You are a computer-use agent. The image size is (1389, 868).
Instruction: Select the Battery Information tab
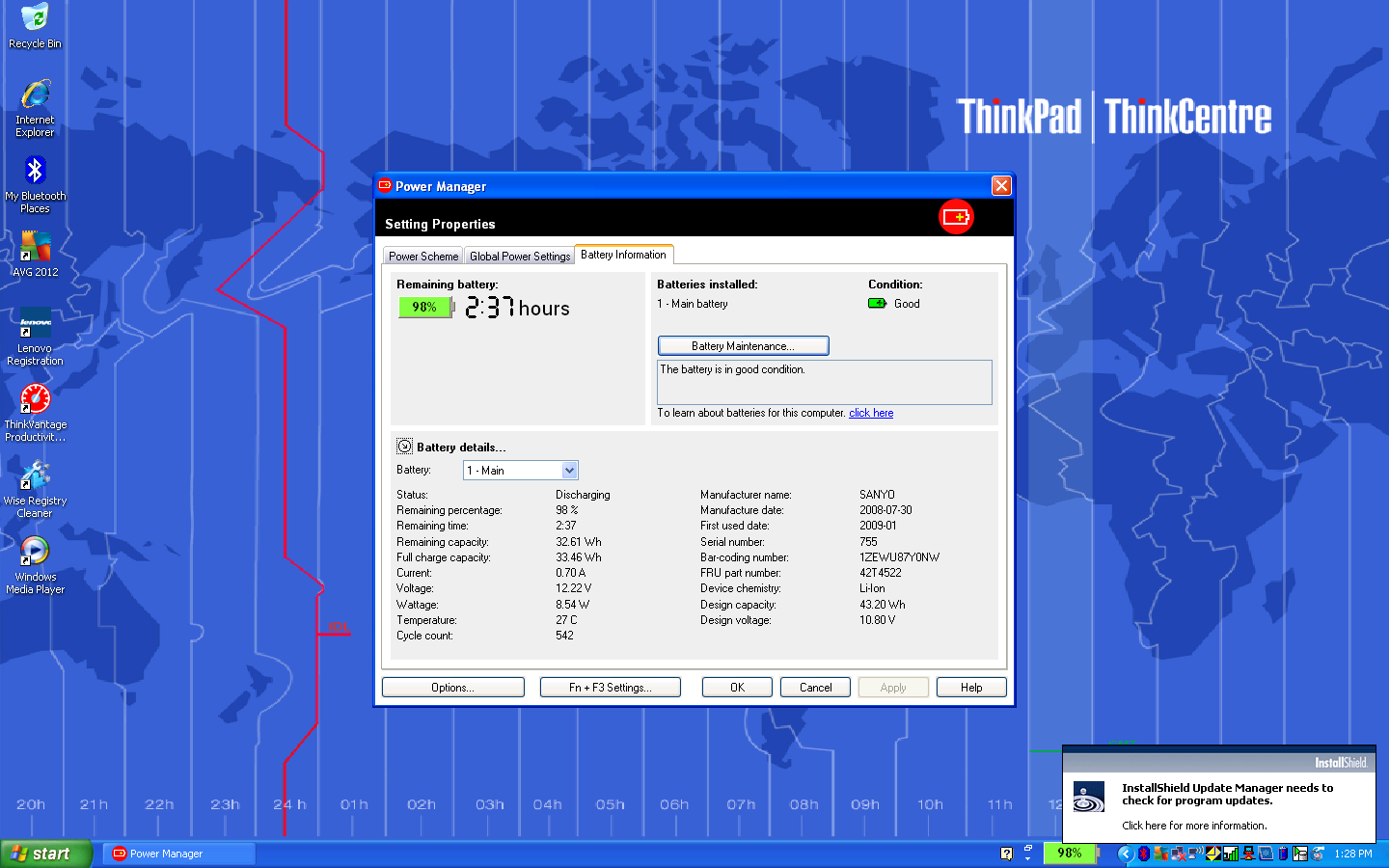point(623,255)
